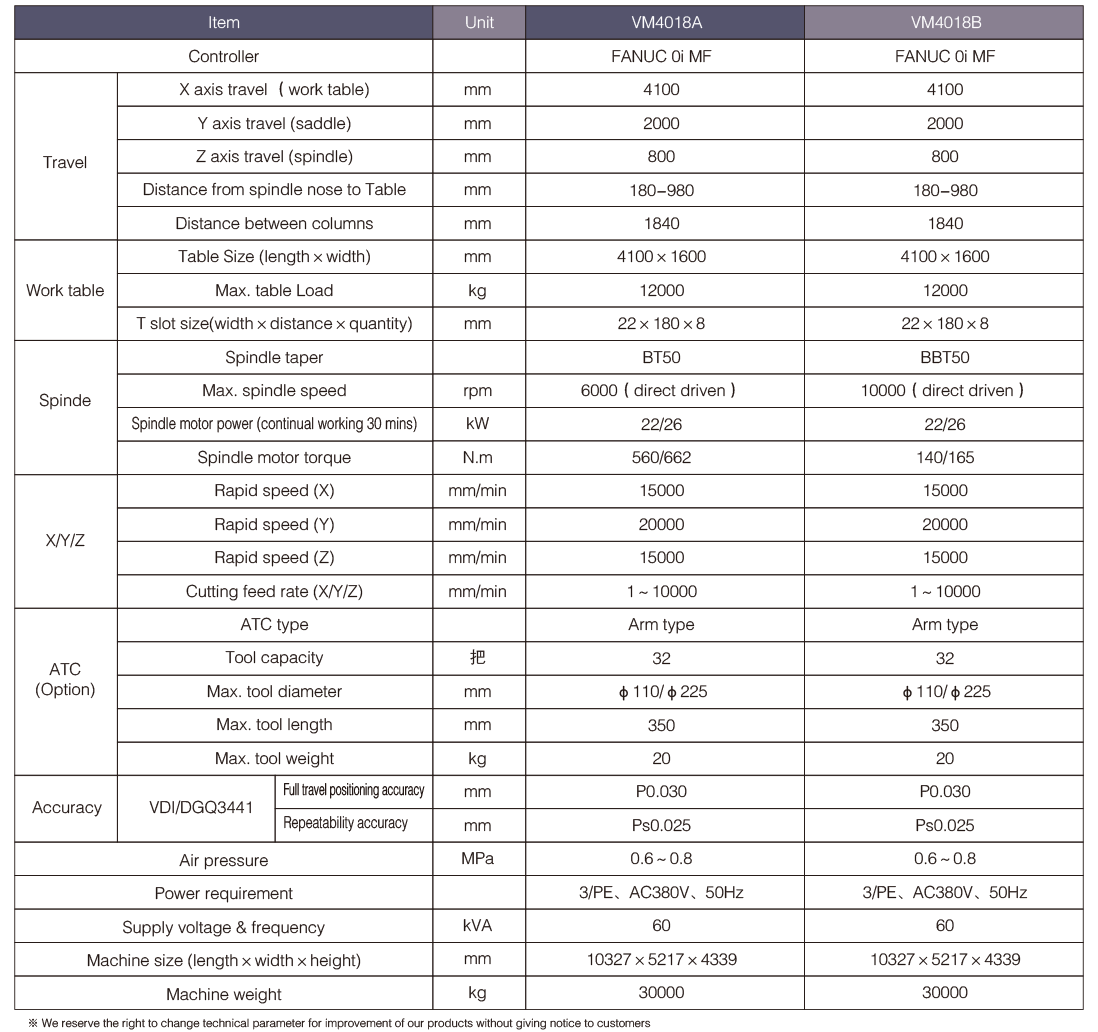Screen dimensions: 1098x1032
Task: Click the BBT50 spindle taper value
Action: point(944,357)
